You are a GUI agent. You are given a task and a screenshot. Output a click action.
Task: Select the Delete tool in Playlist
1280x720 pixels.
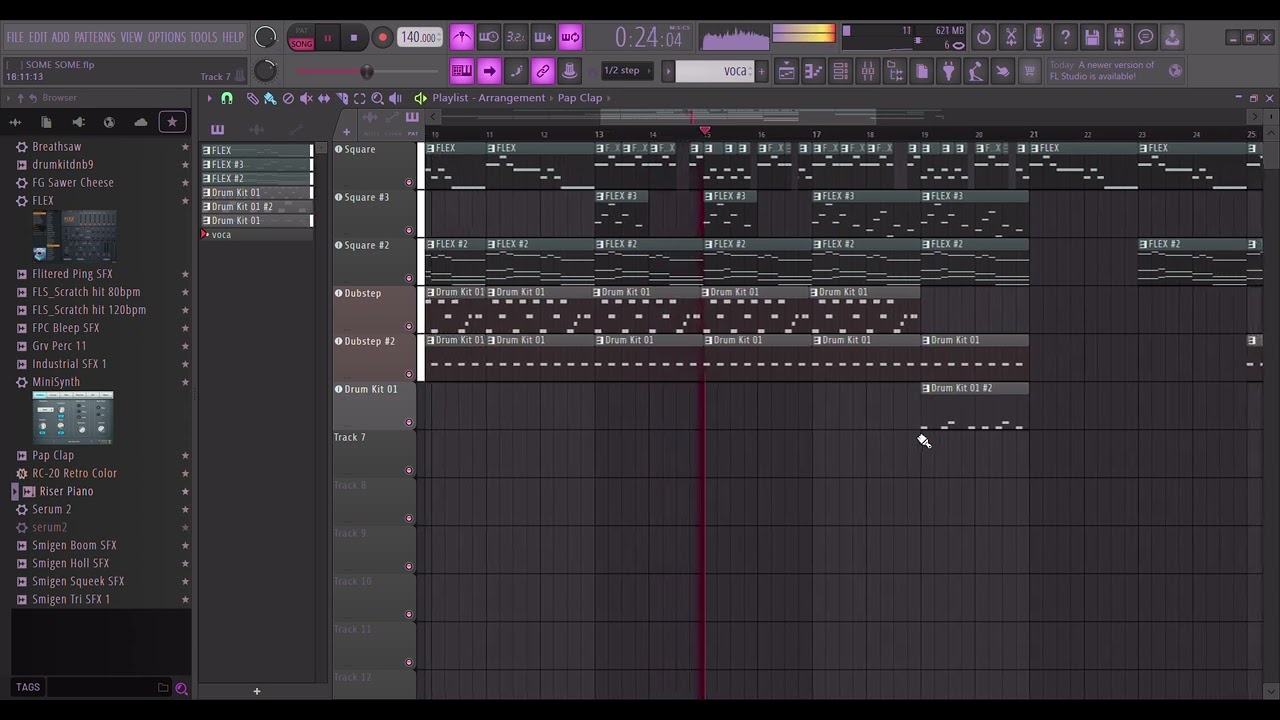[x=288, y=98]
